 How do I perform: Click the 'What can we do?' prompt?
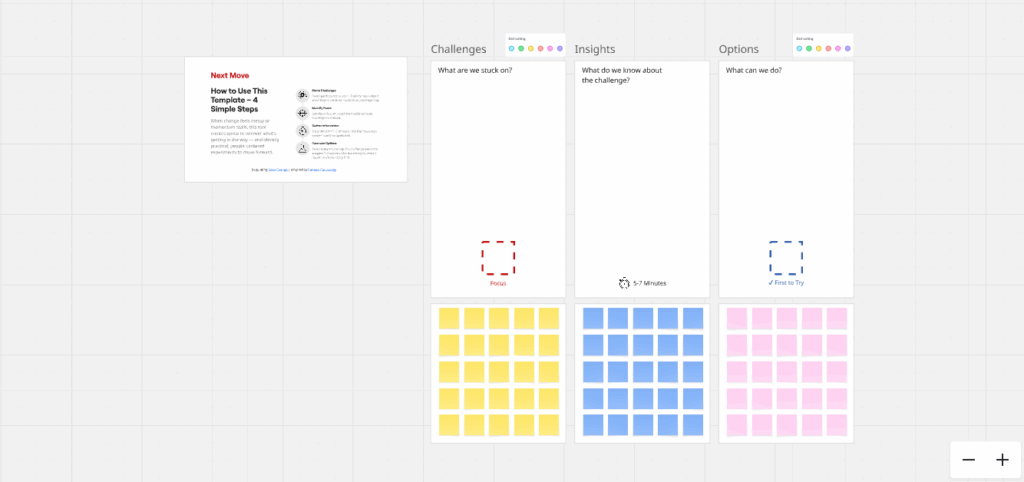coord(754,71)
